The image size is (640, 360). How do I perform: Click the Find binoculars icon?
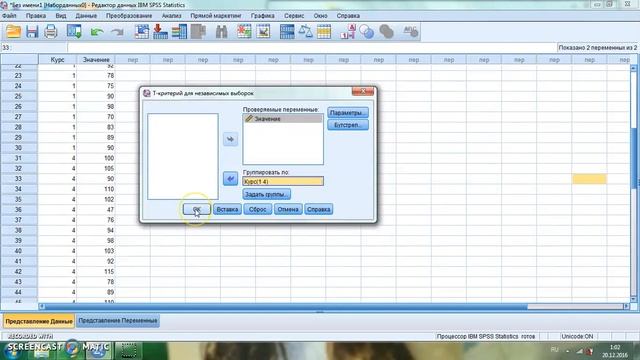(x=221, y=32)
